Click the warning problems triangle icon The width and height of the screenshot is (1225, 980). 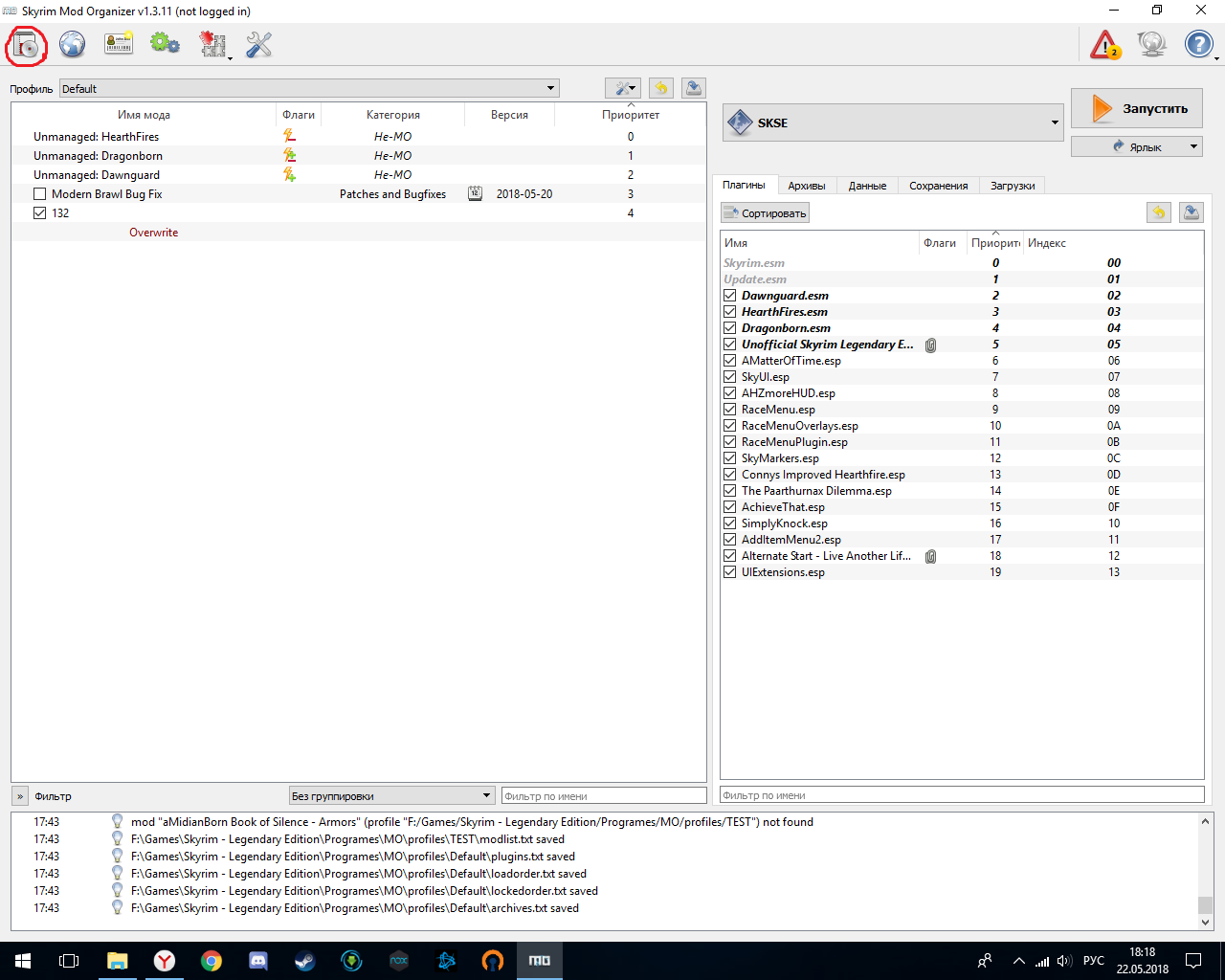coord(1105,44)
